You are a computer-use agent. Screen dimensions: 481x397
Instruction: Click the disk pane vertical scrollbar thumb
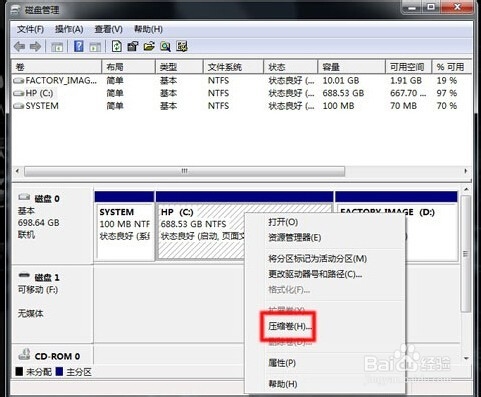[x=466, y=254]
